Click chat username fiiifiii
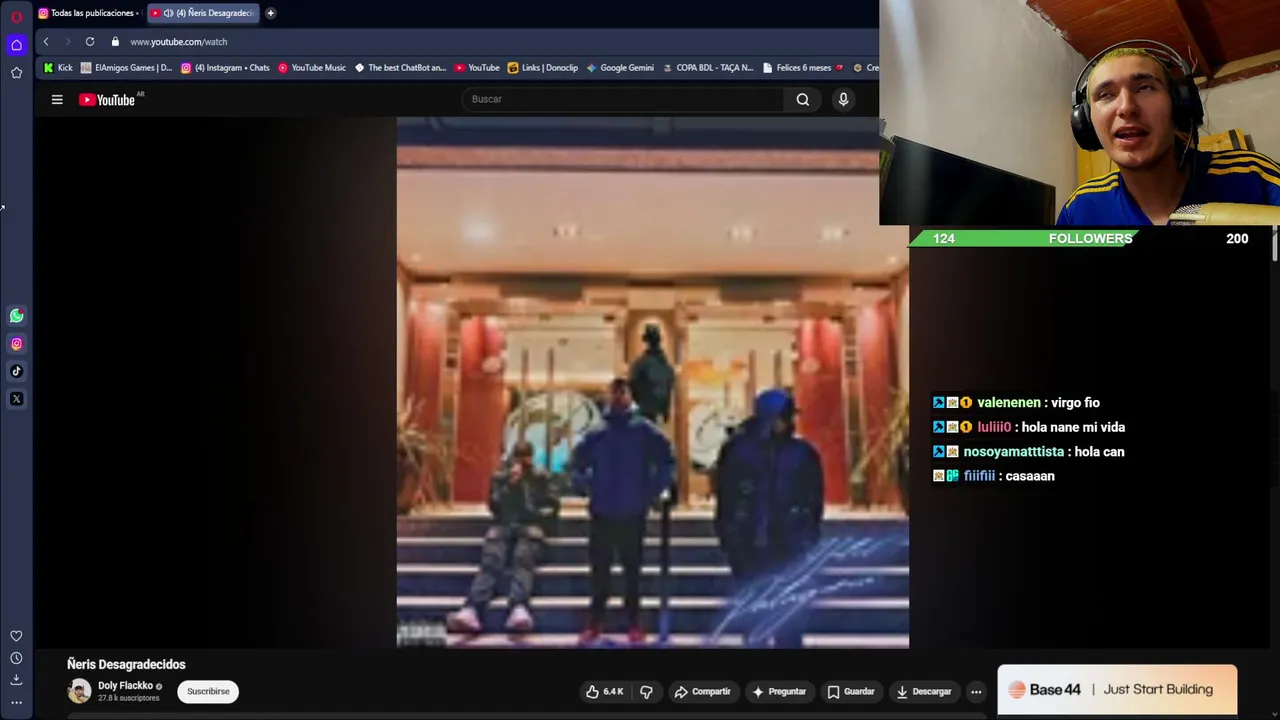The height and width of the screenshot is (720, 1280). point(979,476)
